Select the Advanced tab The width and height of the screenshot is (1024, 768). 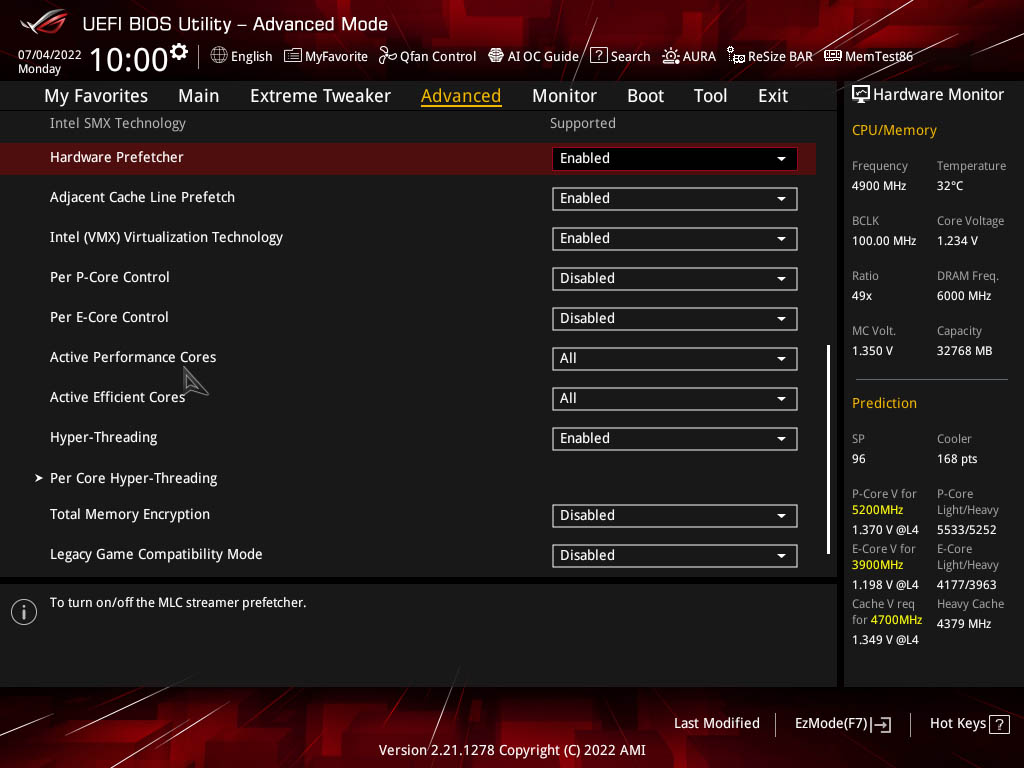click(x=461, y=96)
